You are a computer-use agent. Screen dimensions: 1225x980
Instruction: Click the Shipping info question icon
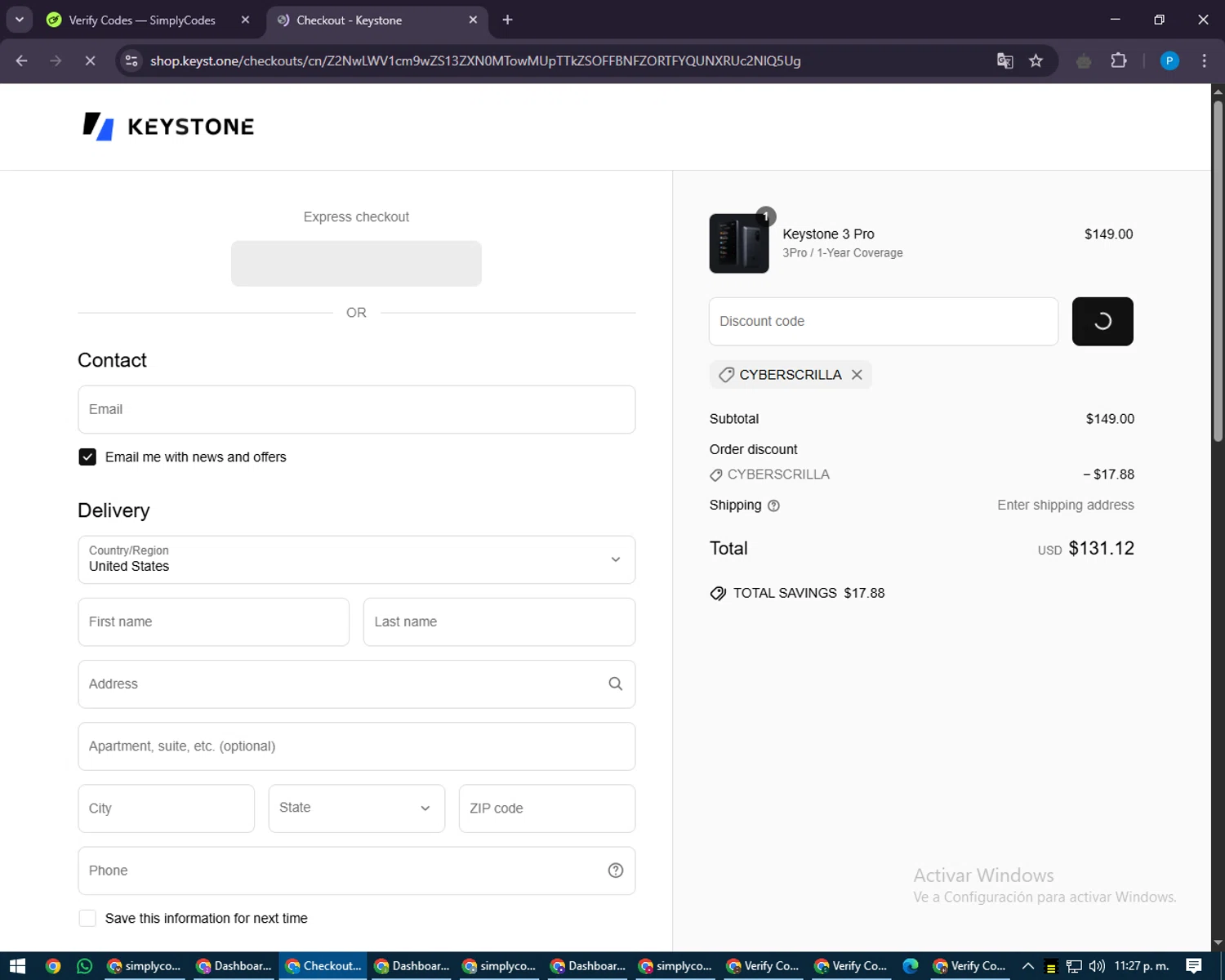tap(774, 506)
